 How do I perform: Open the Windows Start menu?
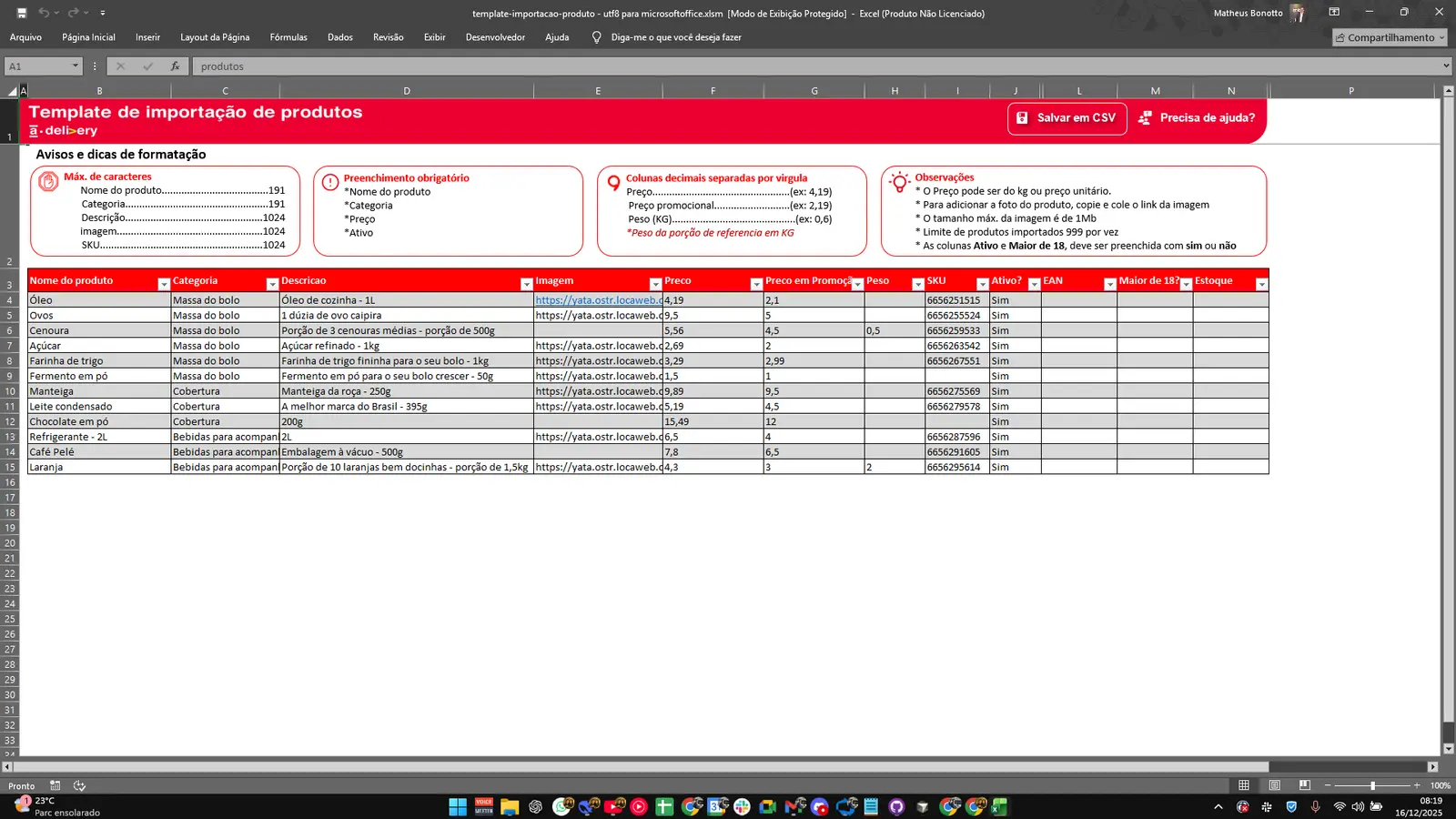point(458,806)
